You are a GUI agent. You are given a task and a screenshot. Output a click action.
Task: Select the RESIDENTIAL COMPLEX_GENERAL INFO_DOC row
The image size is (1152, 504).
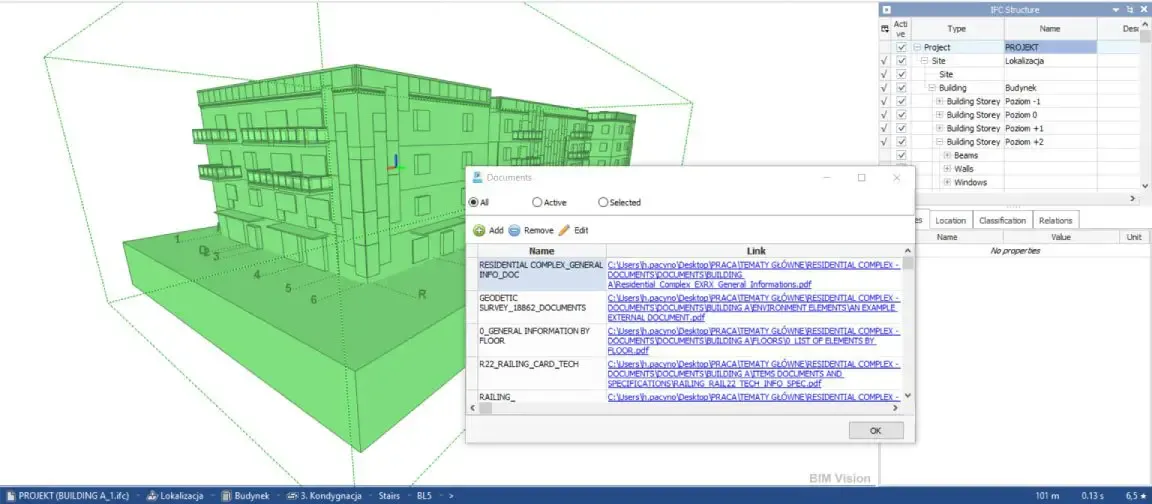click(541, 274)
